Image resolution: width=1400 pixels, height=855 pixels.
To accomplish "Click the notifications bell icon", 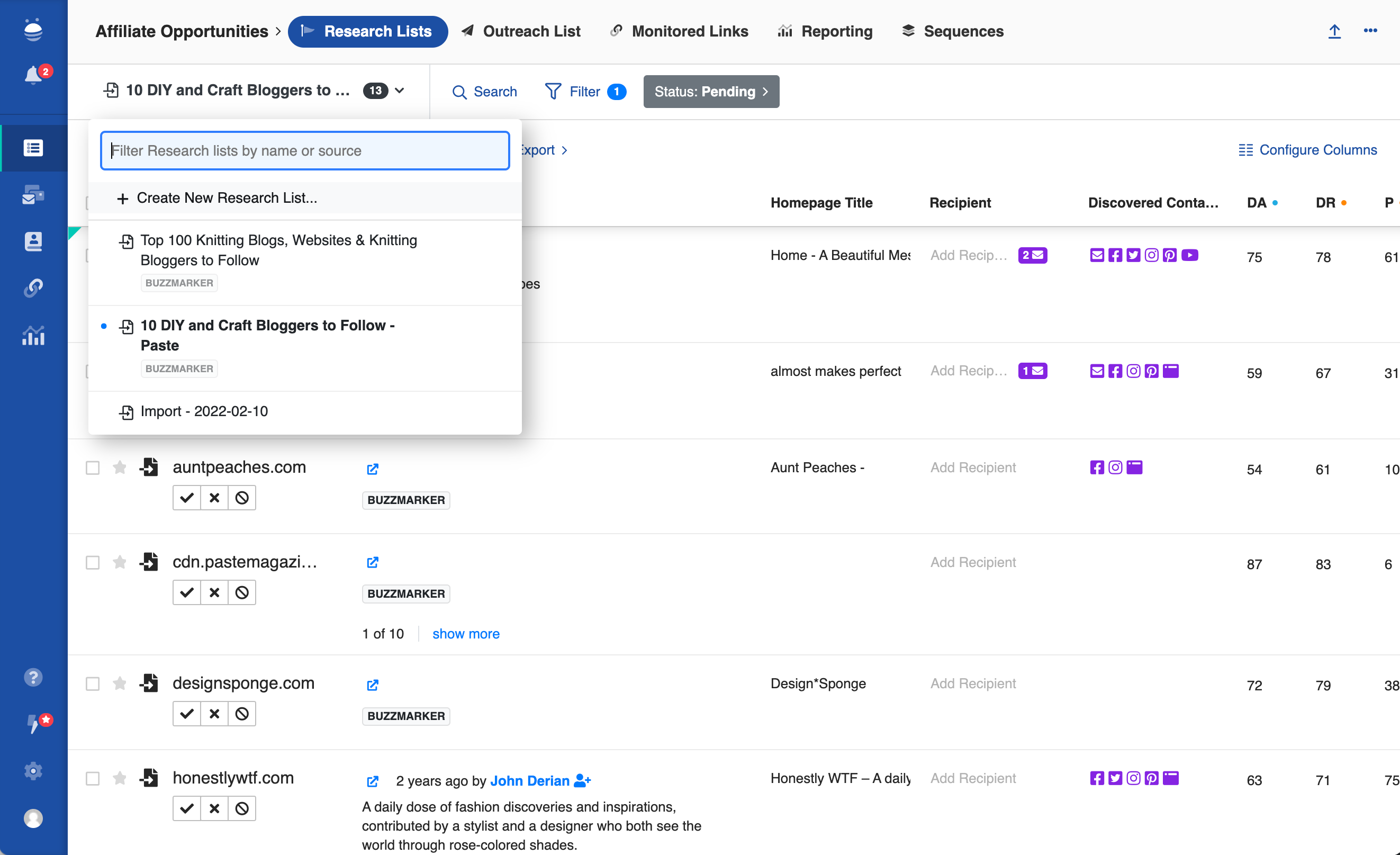I will click(x=33, y=75).
